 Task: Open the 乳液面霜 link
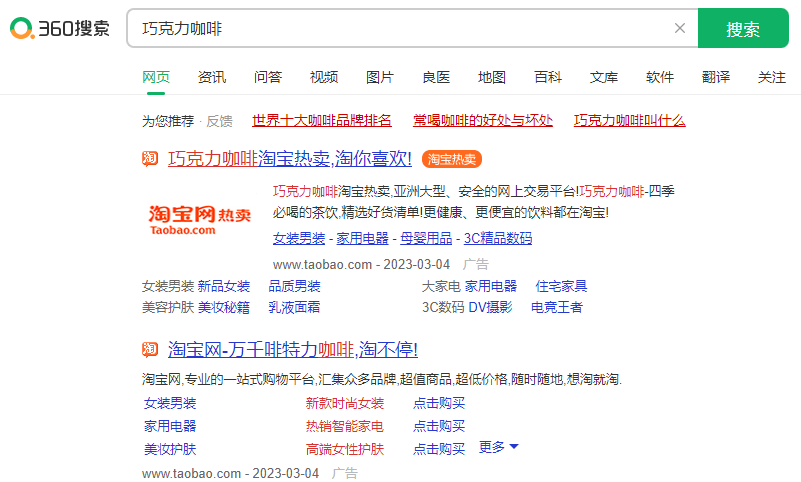(294, 307)
